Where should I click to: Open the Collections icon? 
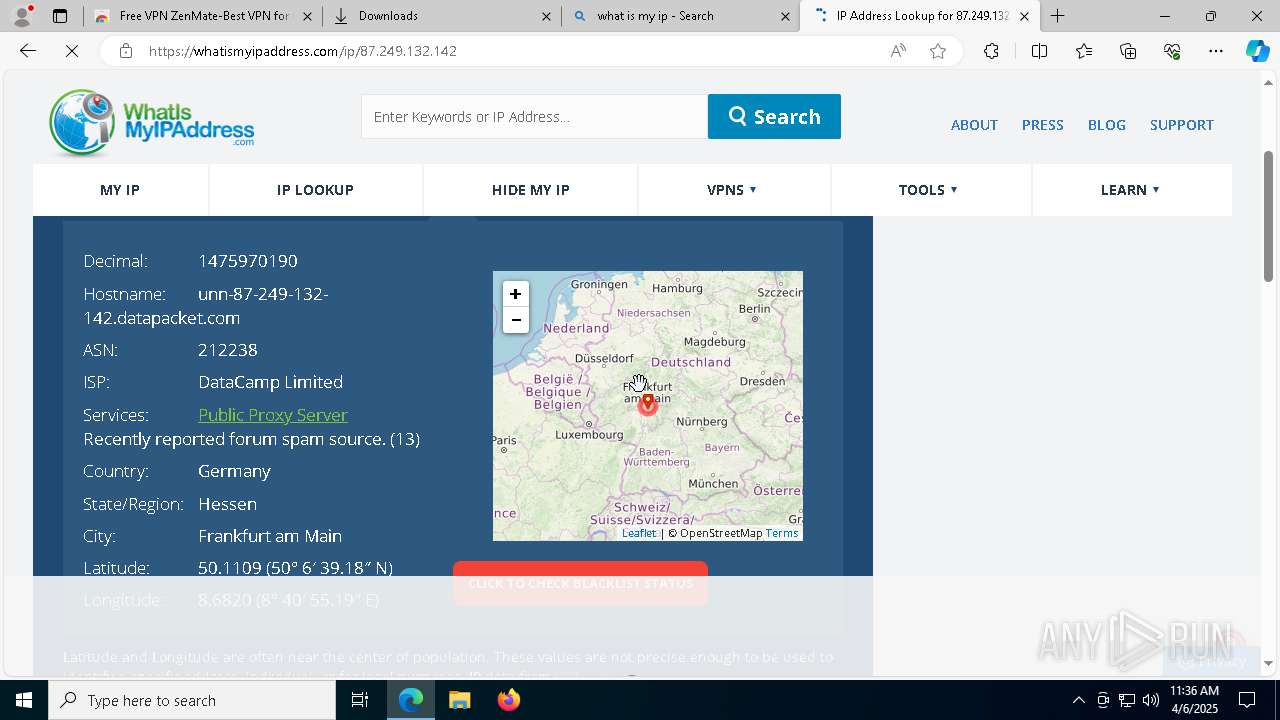point(1128,51)
